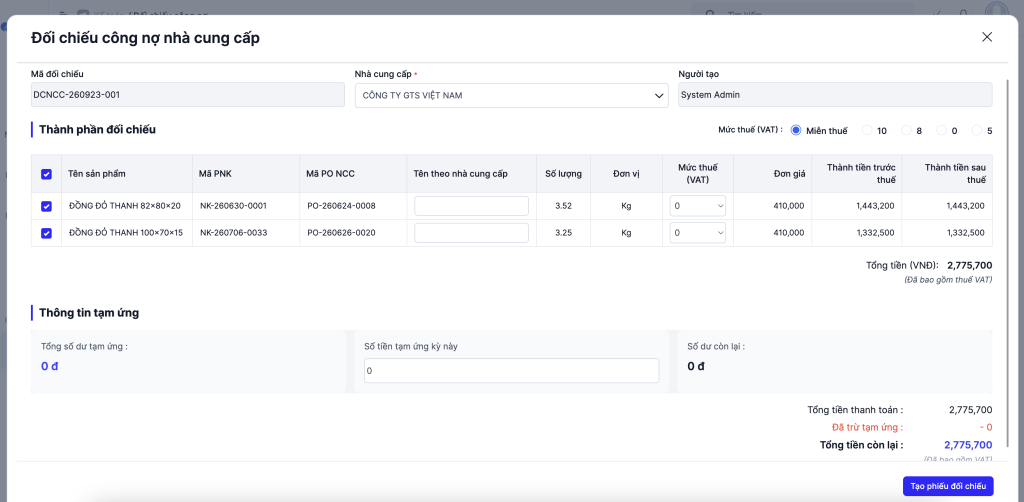
Task: Click the Số tiền tạm ứng kỳ này input
Action: coord(511,370)
